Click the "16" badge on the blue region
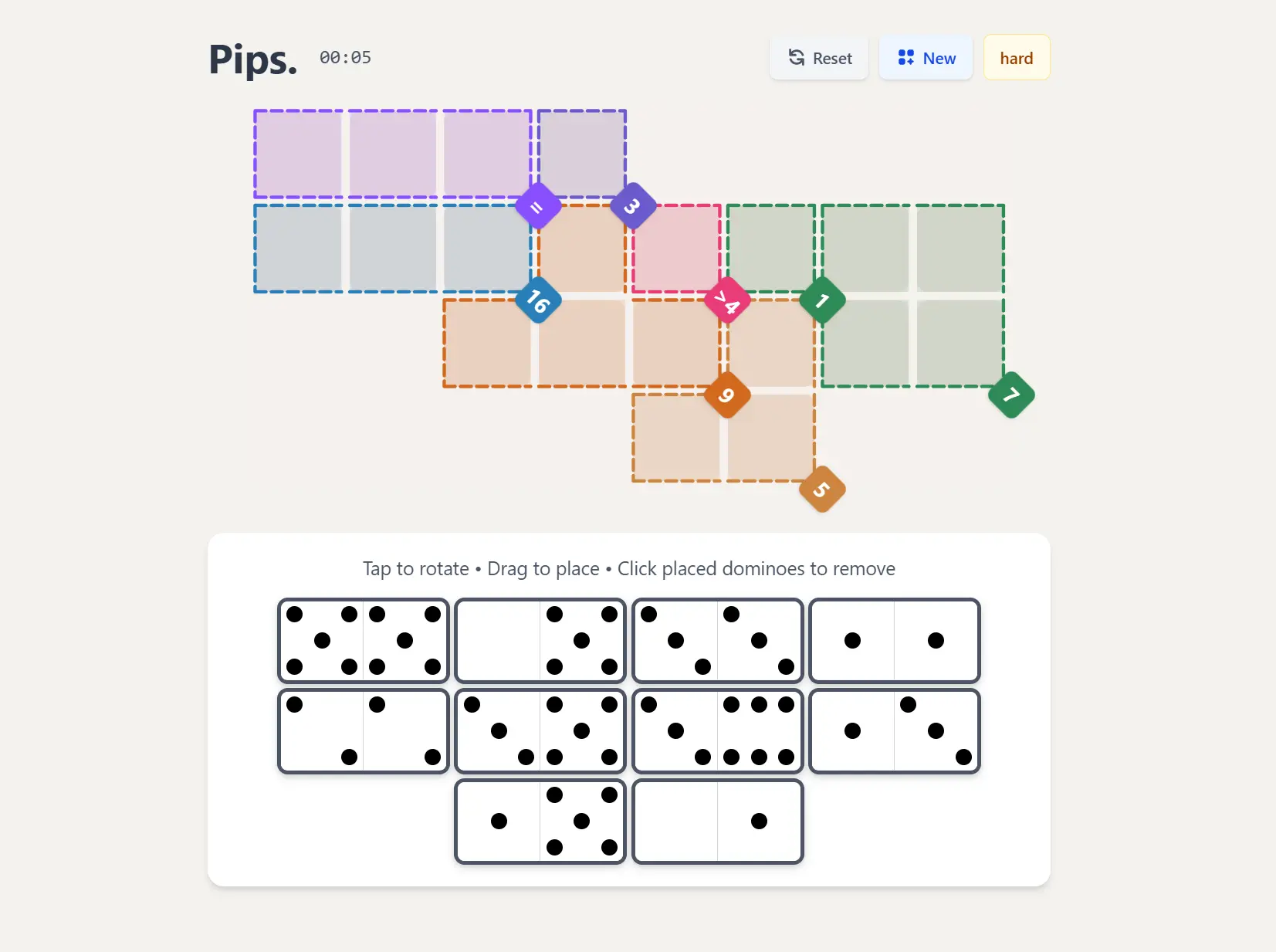Image resolution: width=1276 pixels, height=952 pixels. 536,301
